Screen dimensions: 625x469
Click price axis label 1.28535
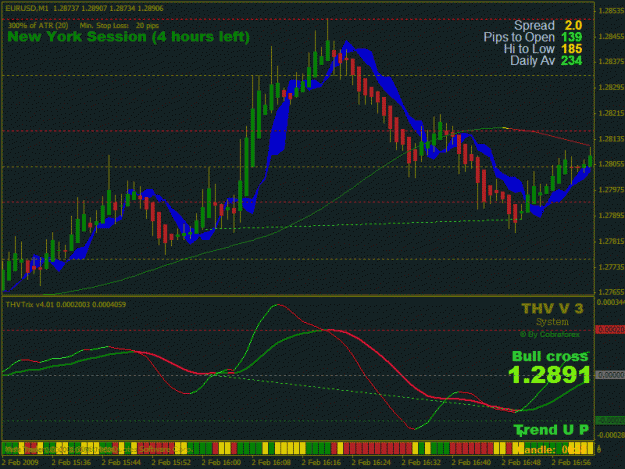point(611,11)
